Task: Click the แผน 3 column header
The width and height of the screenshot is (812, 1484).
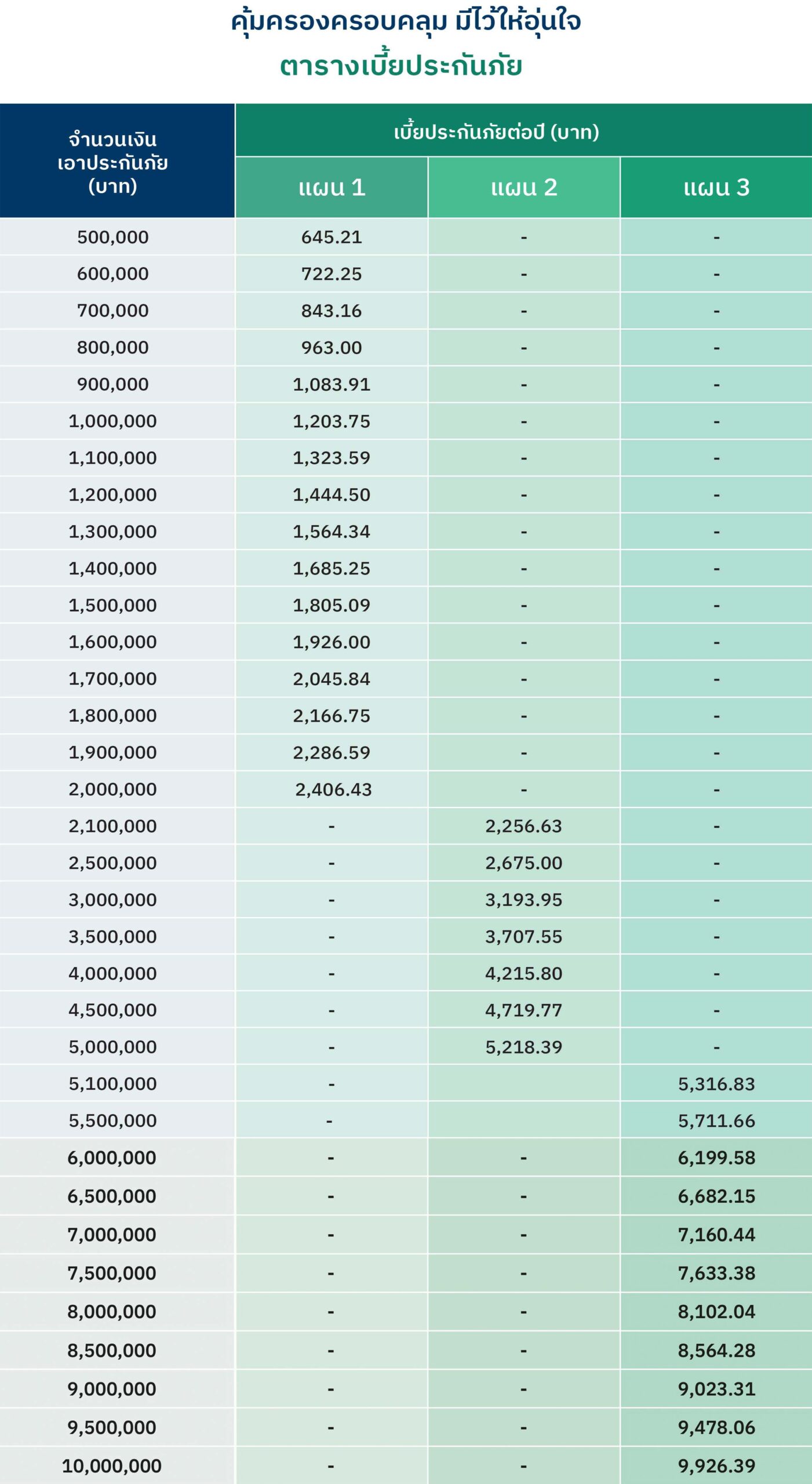Action: click(x=716, y=187)
